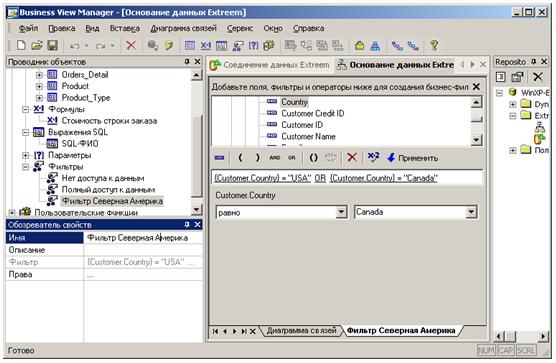Screen dimensions: 556x363
Task: Click the Имя property value field
Action: click(x=143, y=238)
